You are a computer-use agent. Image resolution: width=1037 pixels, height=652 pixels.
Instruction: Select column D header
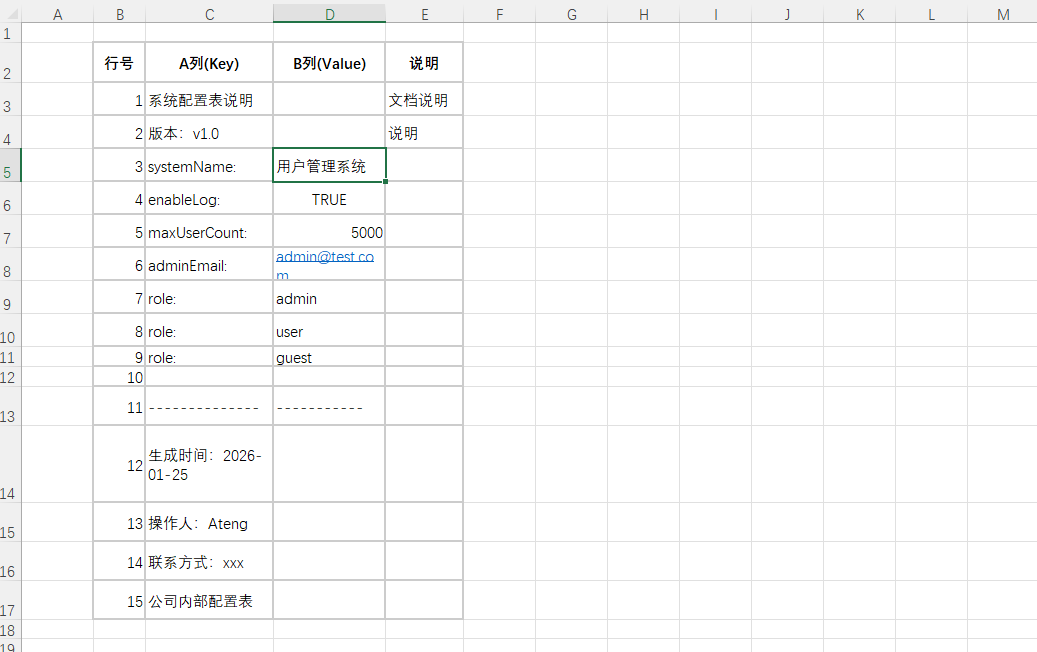click(x=329, y=14)
